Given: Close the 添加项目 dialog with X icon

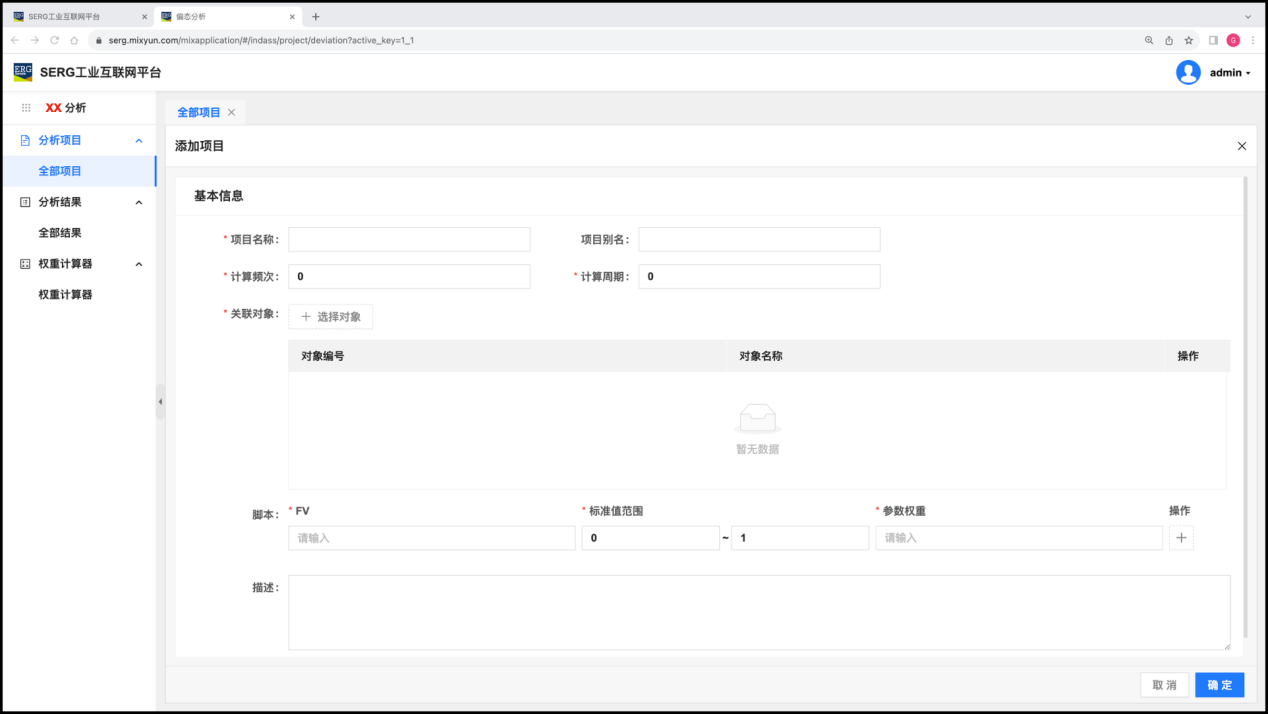Looking at the screenshot, I should pyautogui.click(x=1242, y=146).
